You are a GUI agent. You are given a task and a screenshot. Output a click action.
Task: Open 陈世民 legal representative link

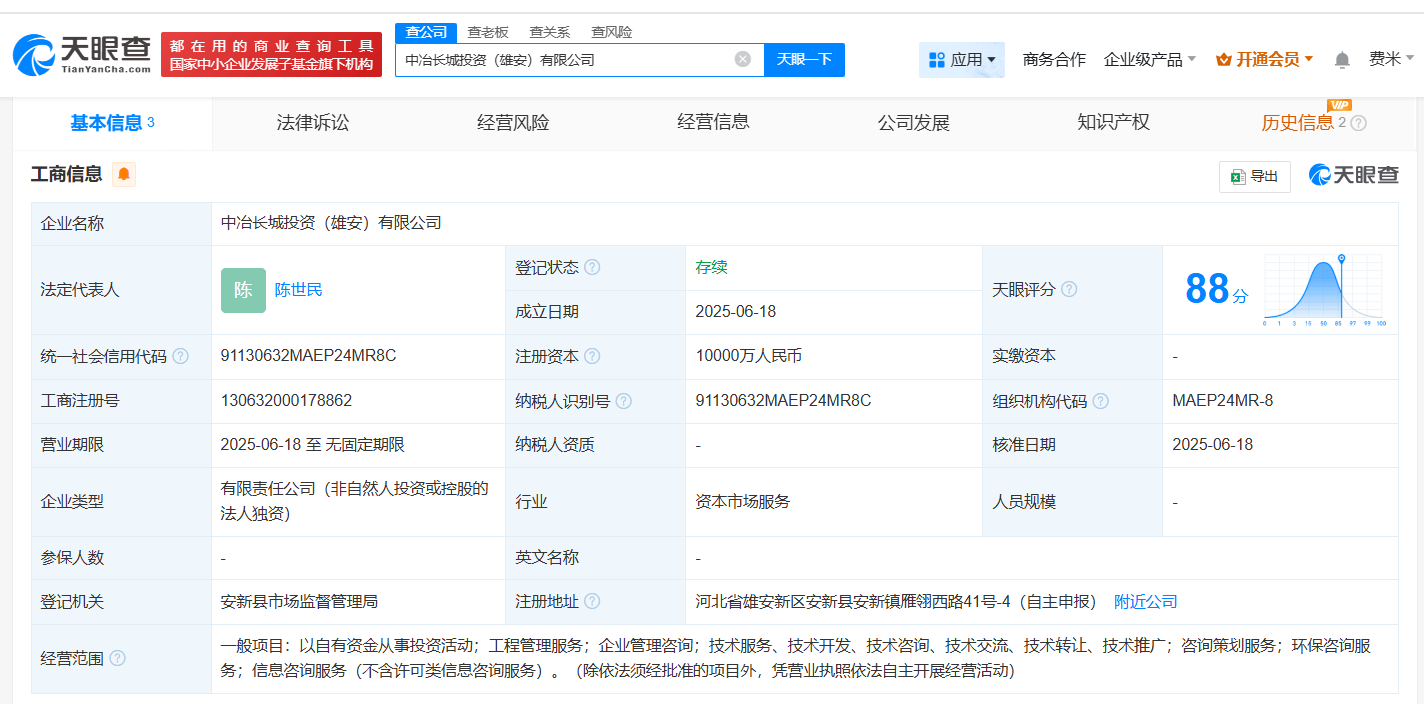tap(299, 290)
